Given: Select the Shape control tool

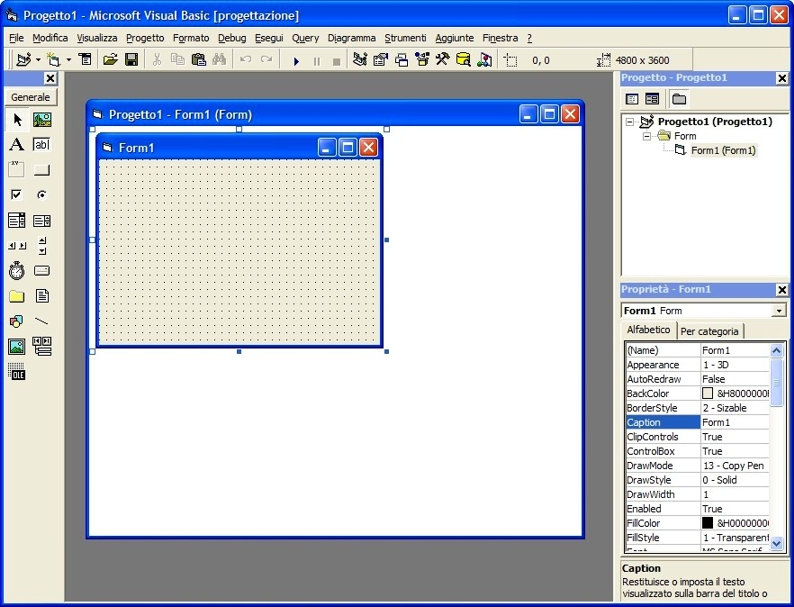Looking at the screenshot, I should 17,321.
